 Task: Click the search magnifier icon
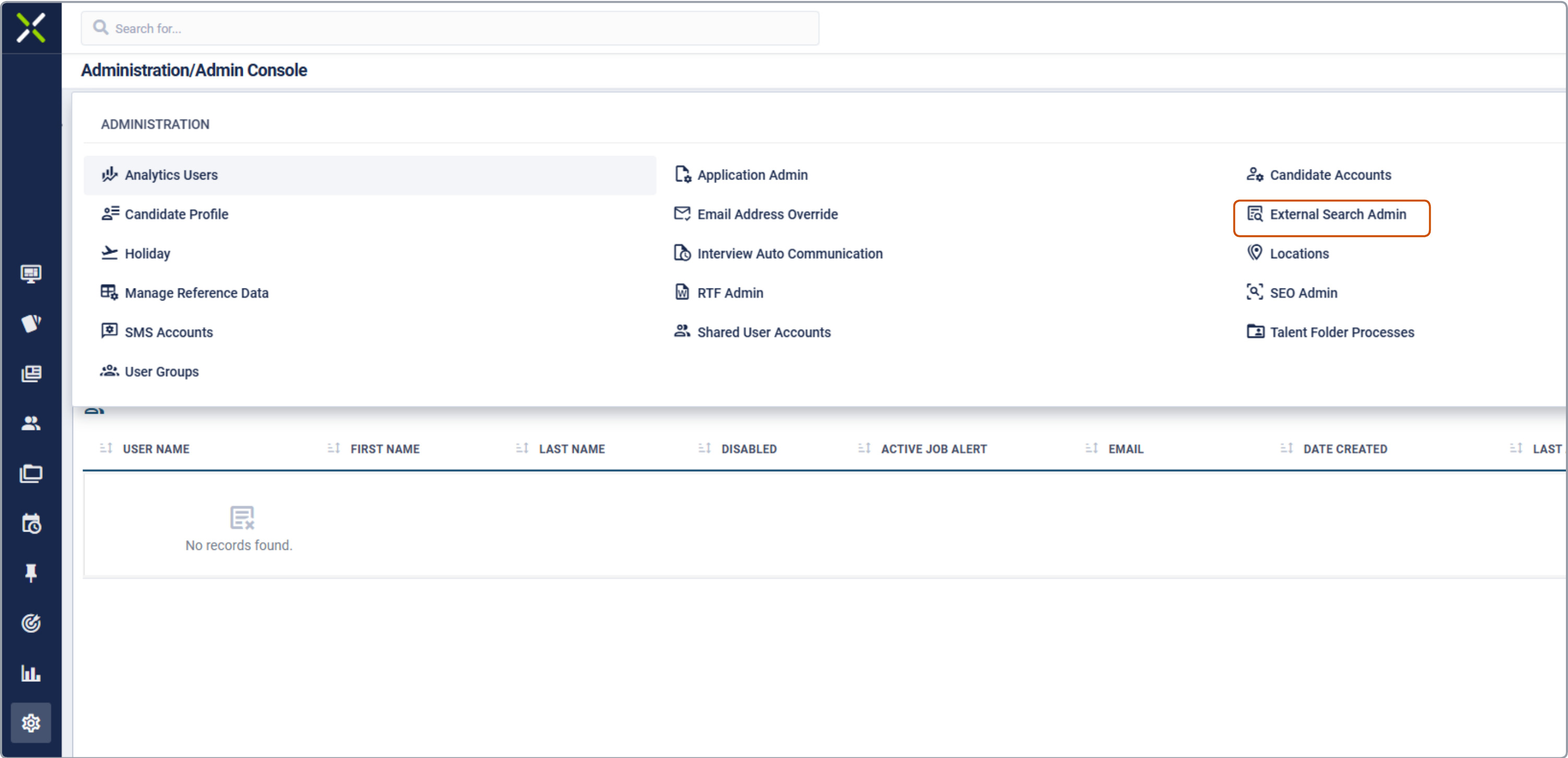click(100, 28)
